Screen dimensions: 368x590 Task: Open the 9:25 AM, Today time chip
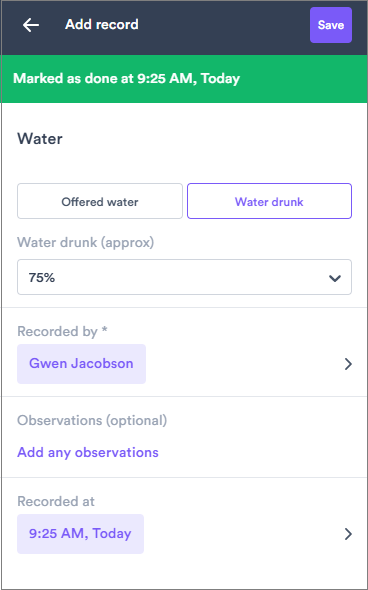[80, 534]
